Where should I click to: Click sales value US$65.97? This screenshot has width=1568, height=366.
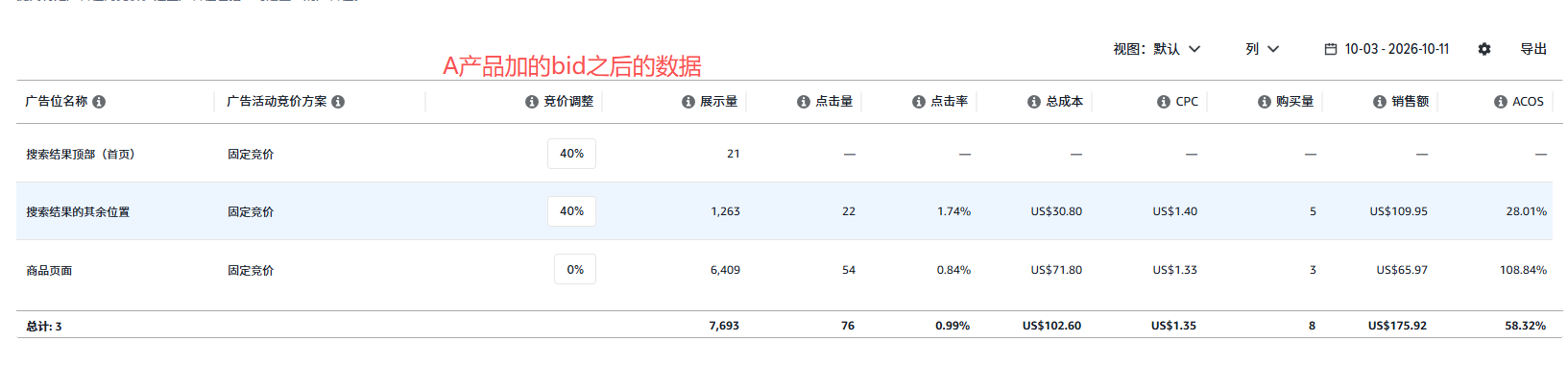1402,270
